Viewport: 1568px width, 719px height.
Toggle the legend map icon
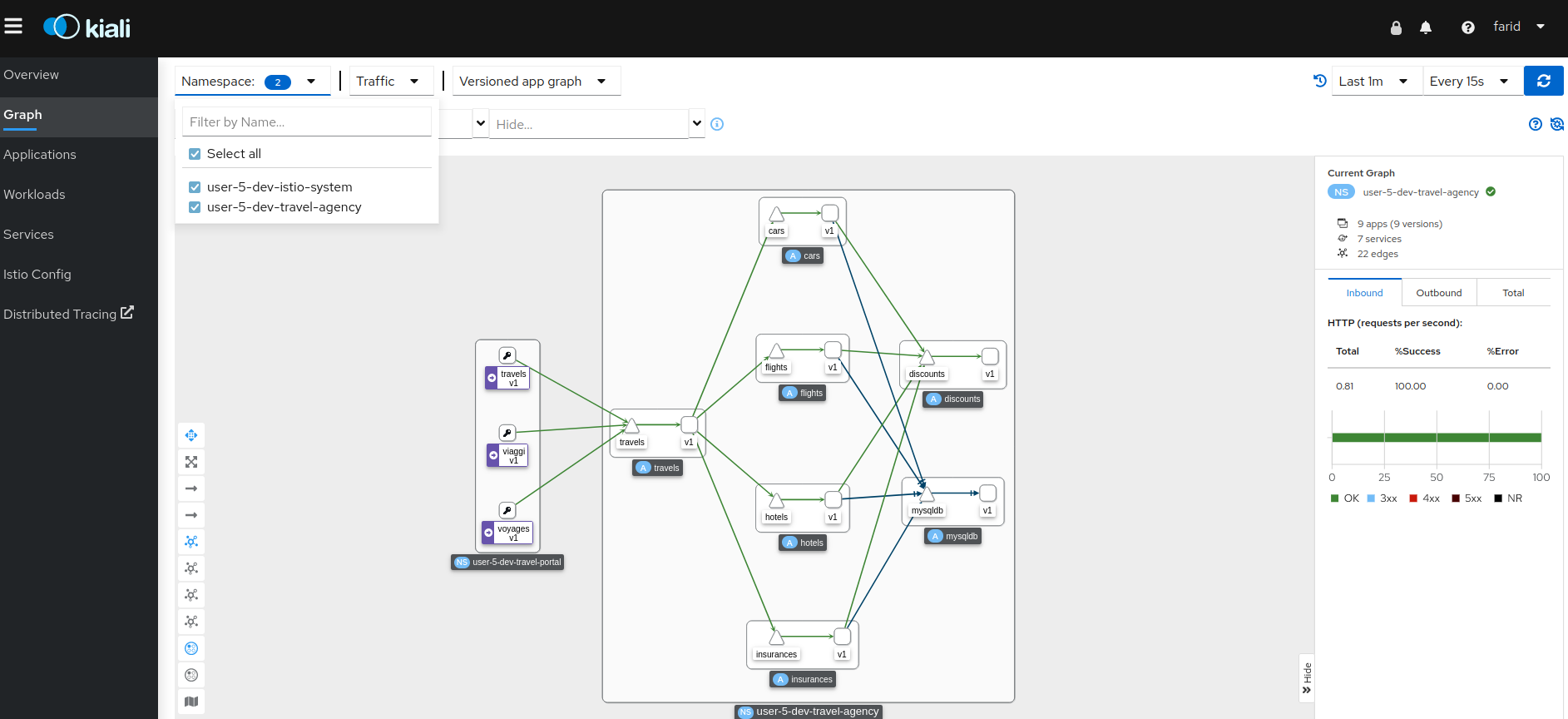[191, 702]
